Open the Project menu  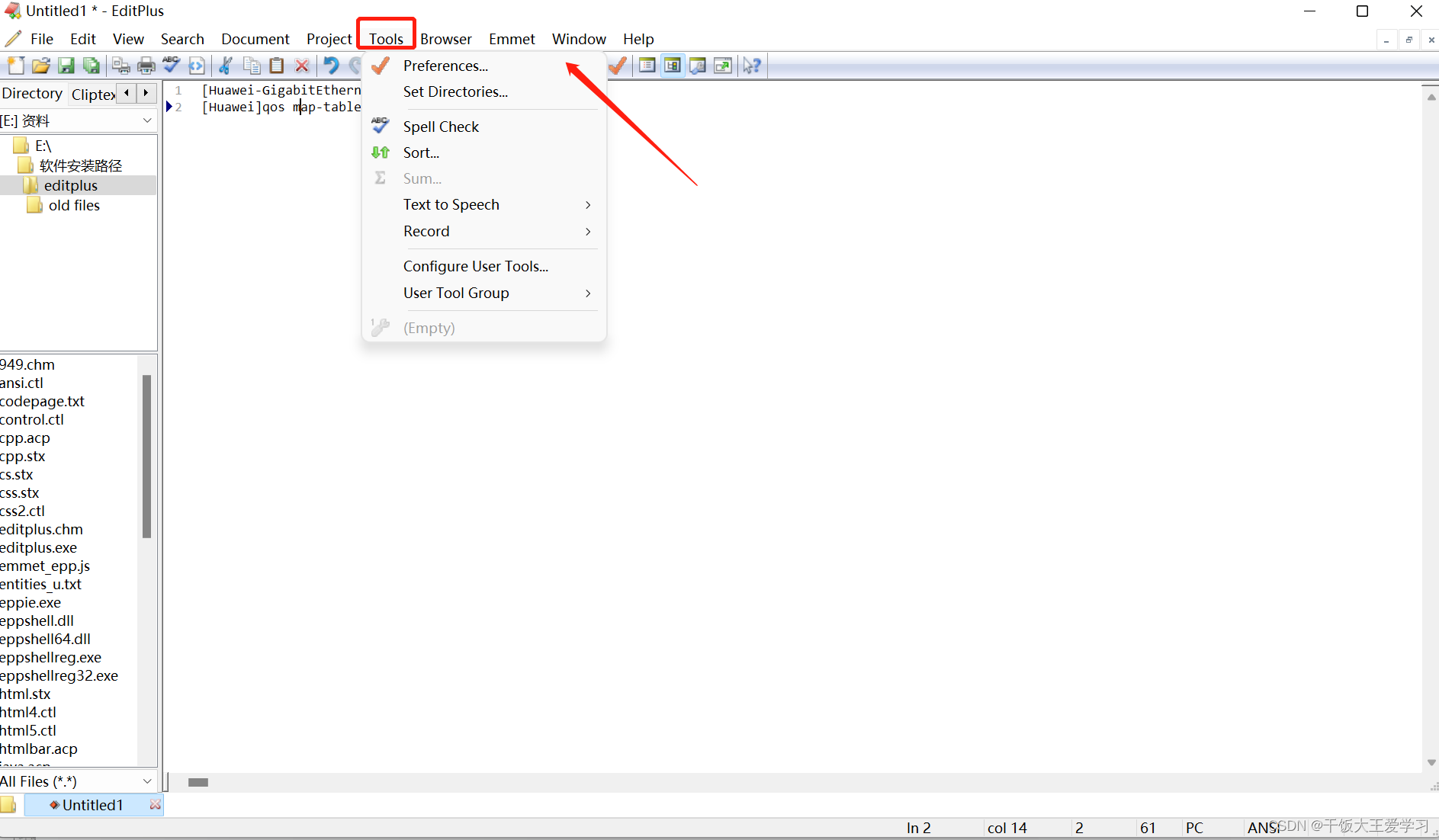329,39
